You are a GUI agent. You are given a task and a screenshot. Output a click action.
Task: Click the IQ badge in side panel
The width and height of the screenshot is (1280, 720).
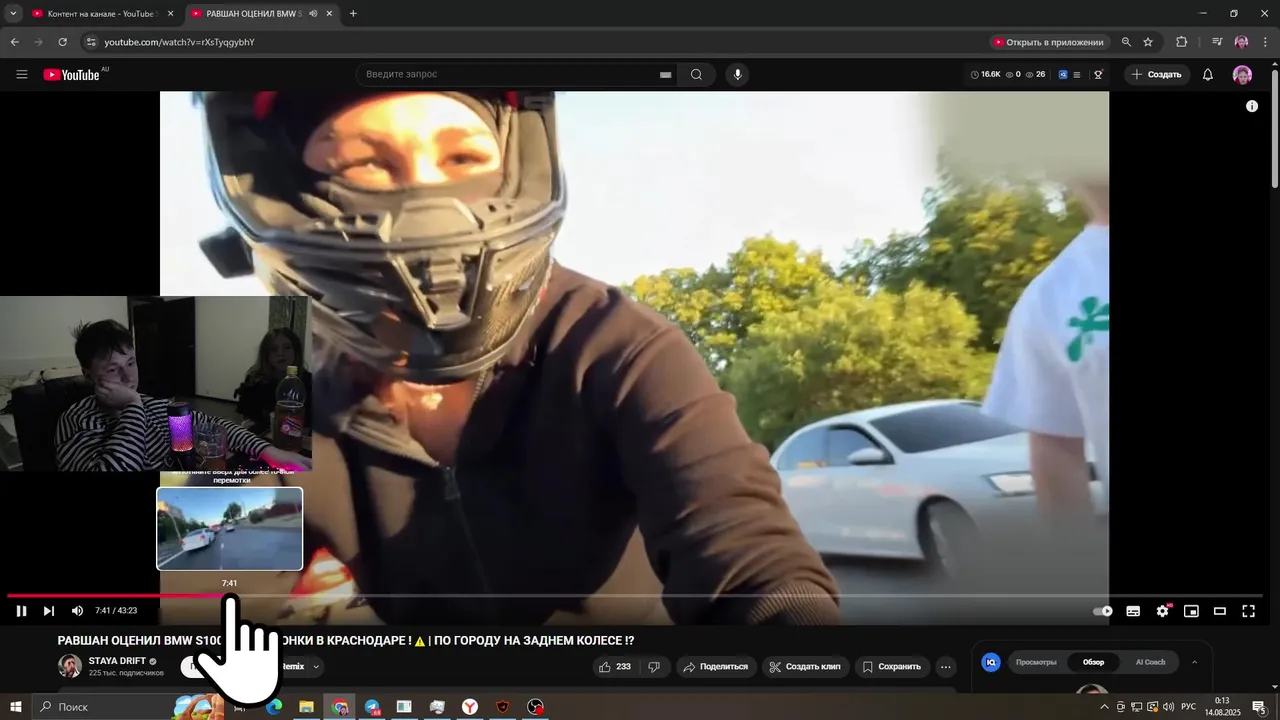(991, 662)
